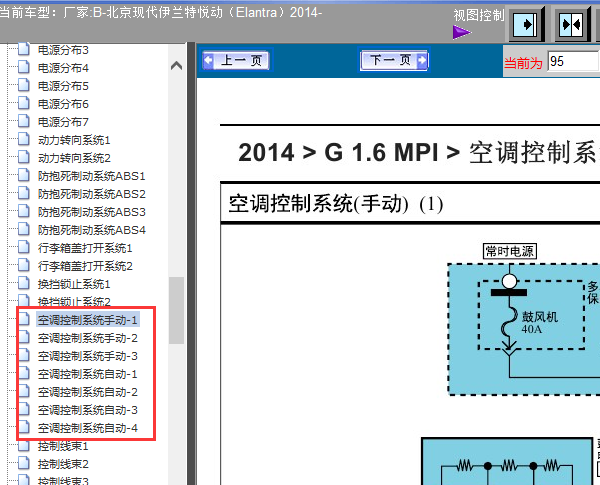Open 空调控制系统自动-3 page
This screenshot has height=485, width=600.
(x=88, y=410)
